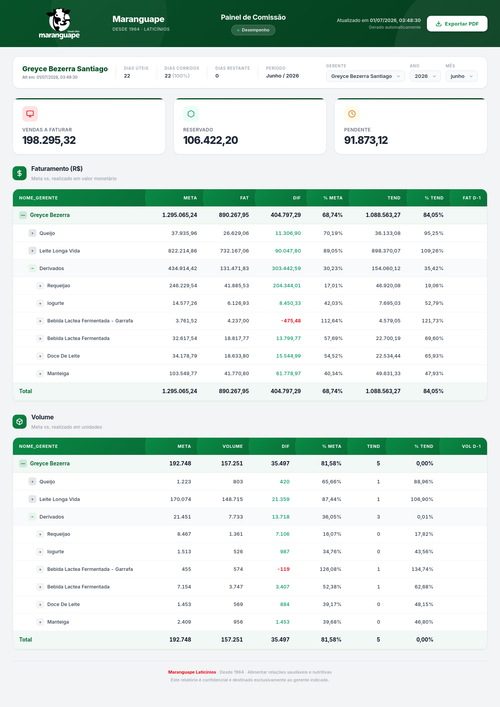
Task: Open the Ano 2026 dropdown
Action: 425,76
